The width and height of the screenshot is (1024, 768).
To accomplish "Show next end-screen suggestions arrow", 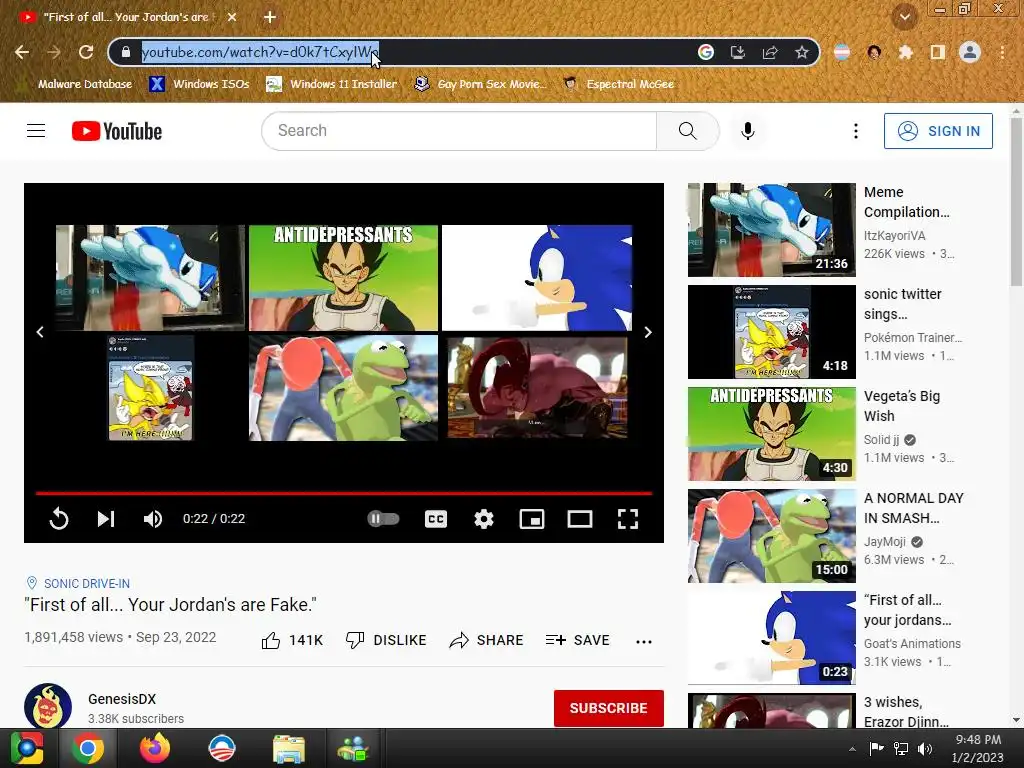I will click(647, 332).
